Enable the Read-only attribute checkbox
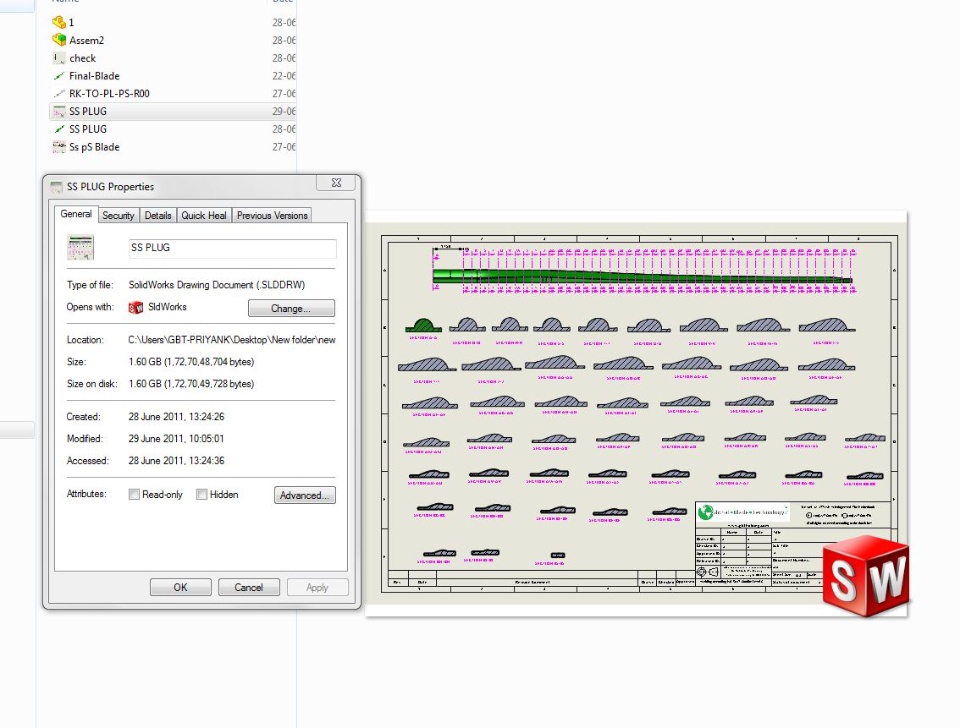The width and height of the screenshot is (960, 728). click(134, 494)
